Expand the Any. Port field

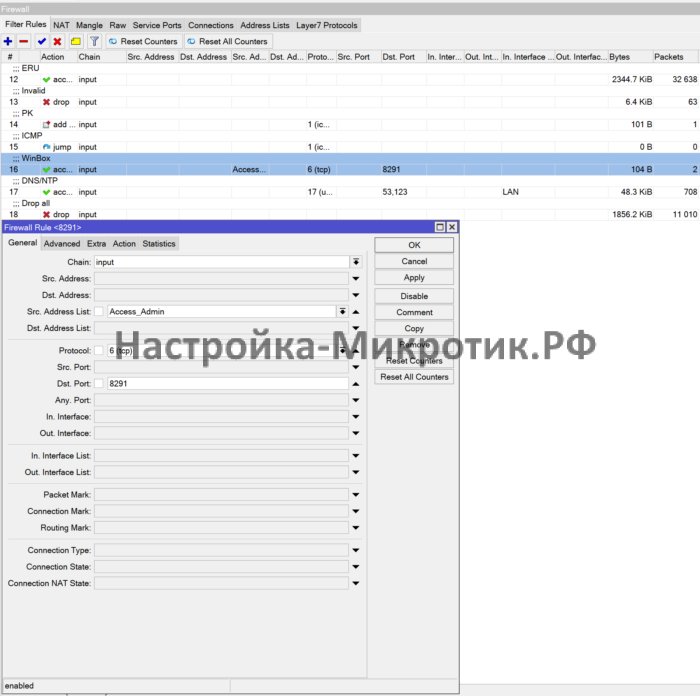coord(356,400)
